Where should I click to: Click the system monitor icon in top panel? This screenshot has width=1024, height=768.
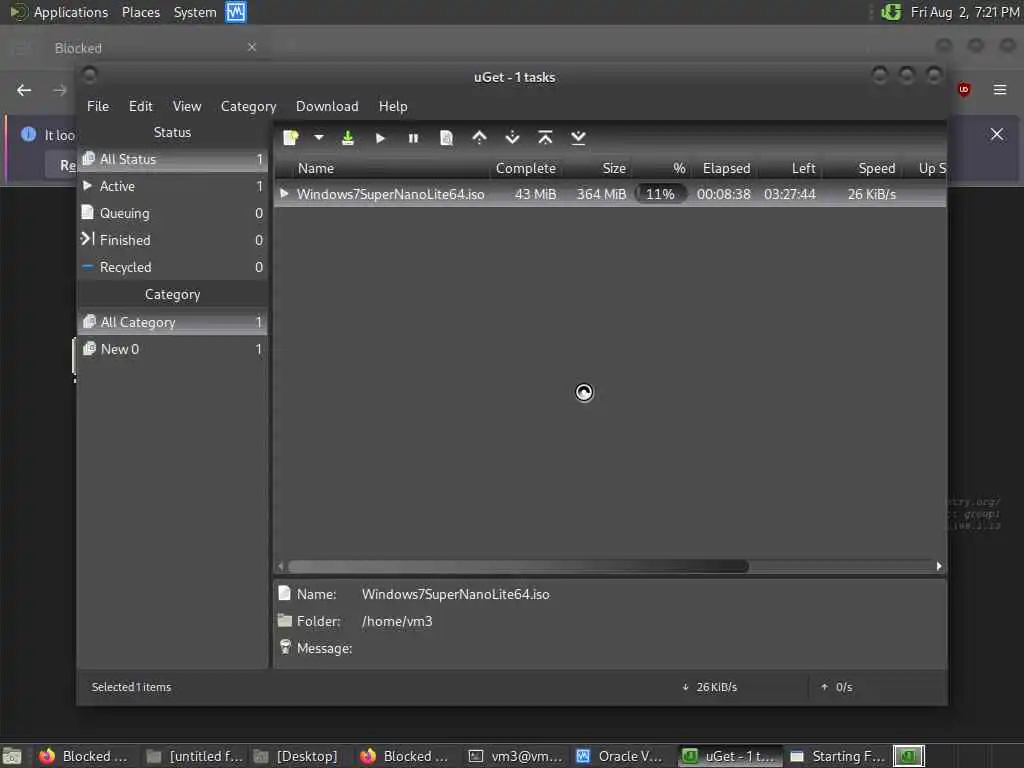(x=236, y=12)
